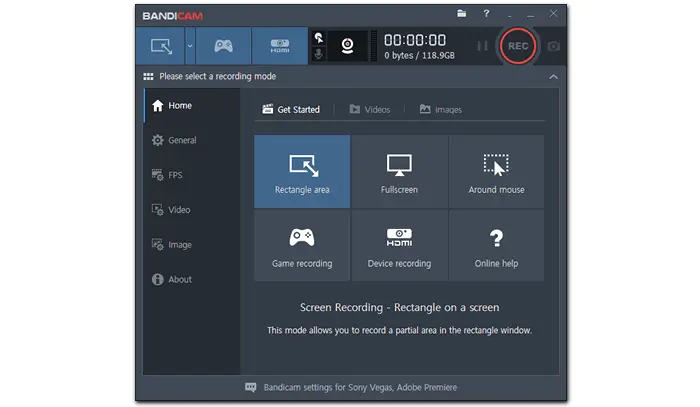Image resolution: width=700 pixels, height=407 pixels.
Task: Choose the Fullscreen recording tile
Action: [400, 171]
